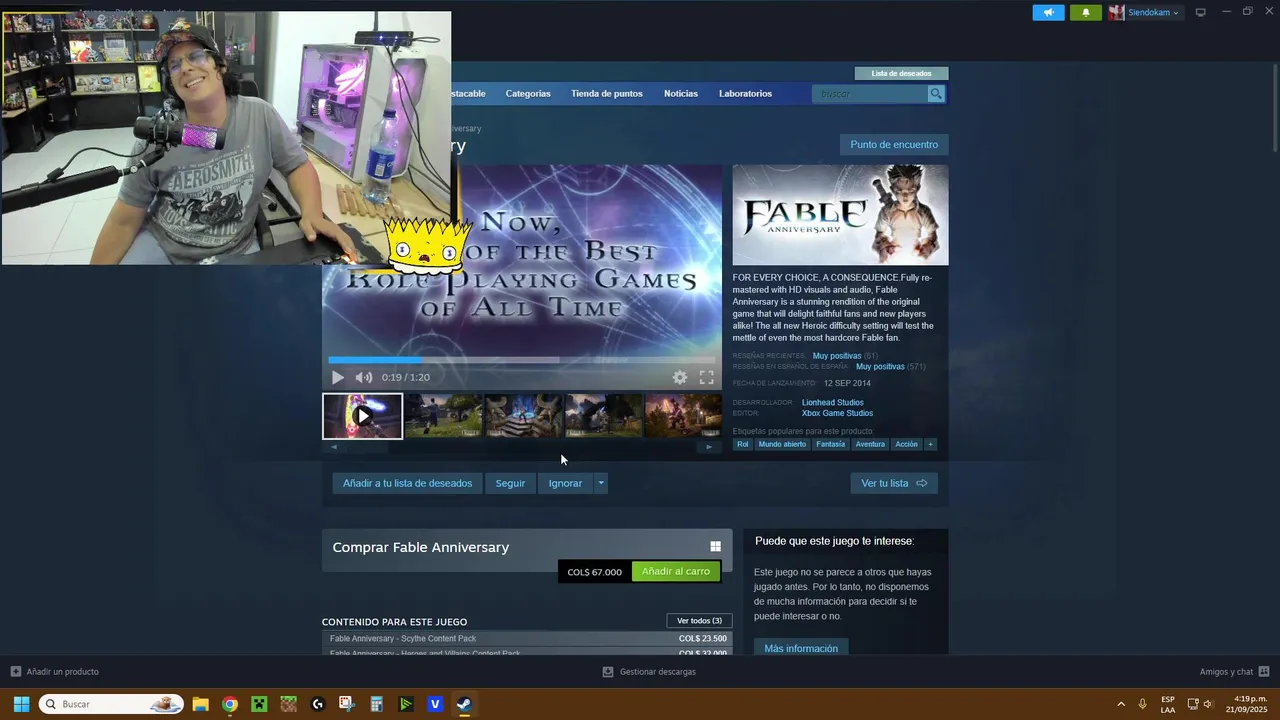Open video player settings gear
Screen dimensions: 1280x720
click(680, 378)
